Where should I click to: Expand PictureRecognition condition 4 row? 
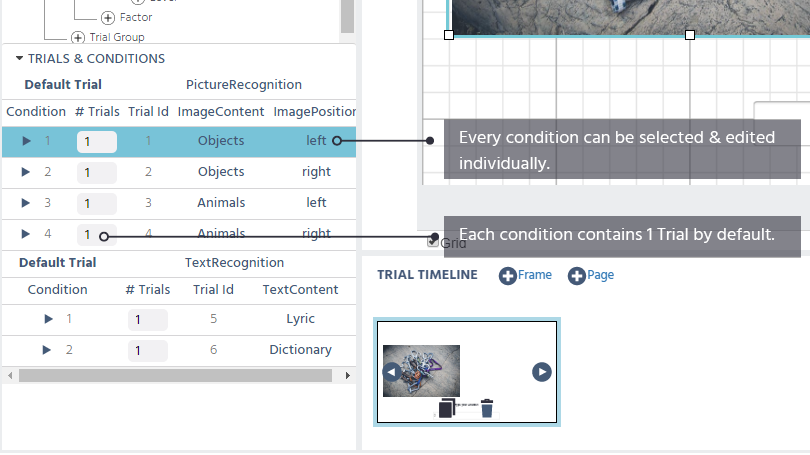(25, 233)
